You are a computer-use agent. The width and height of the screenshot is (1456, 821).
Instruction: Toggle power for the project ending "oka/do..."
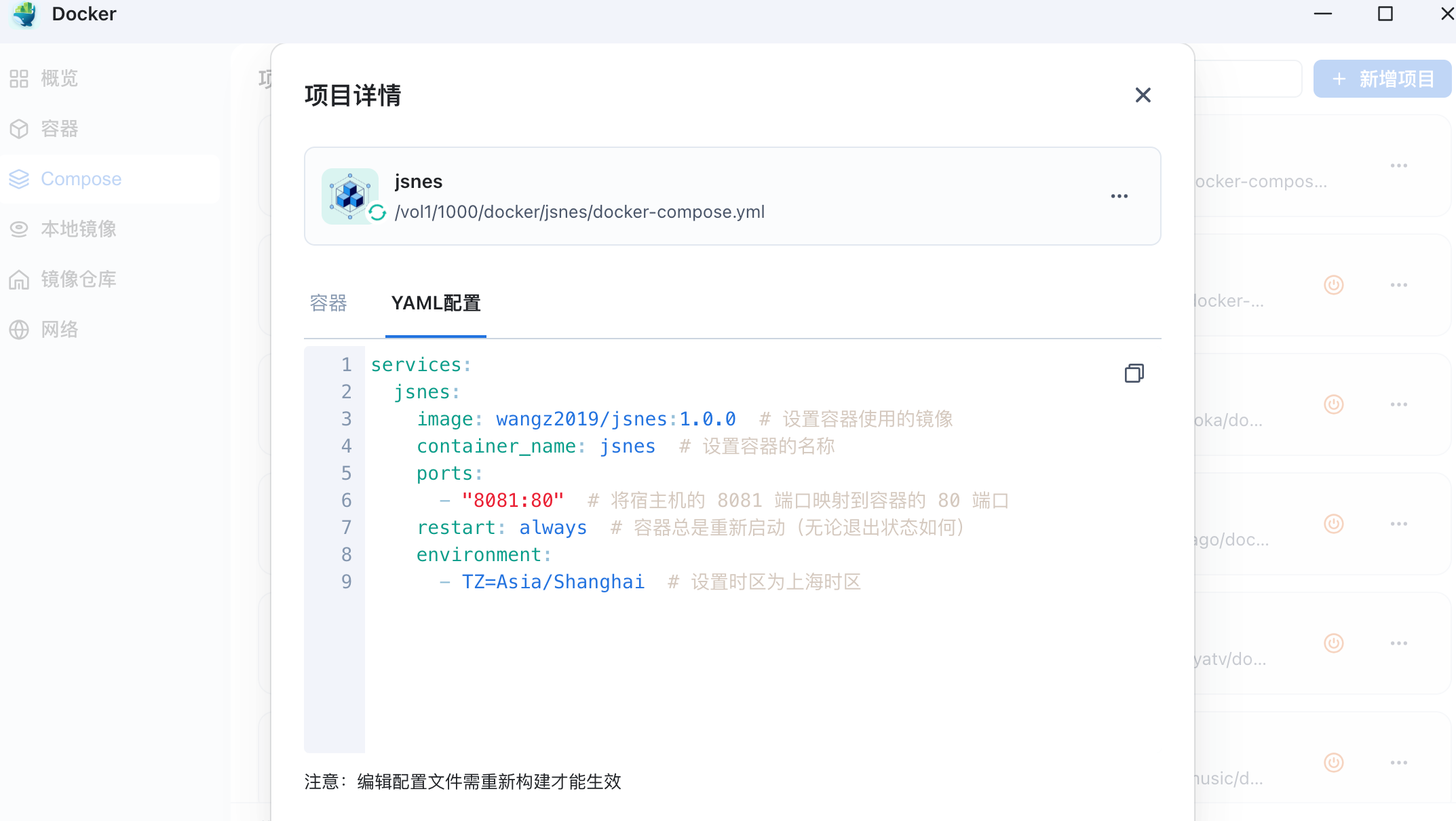(1333, 404)
